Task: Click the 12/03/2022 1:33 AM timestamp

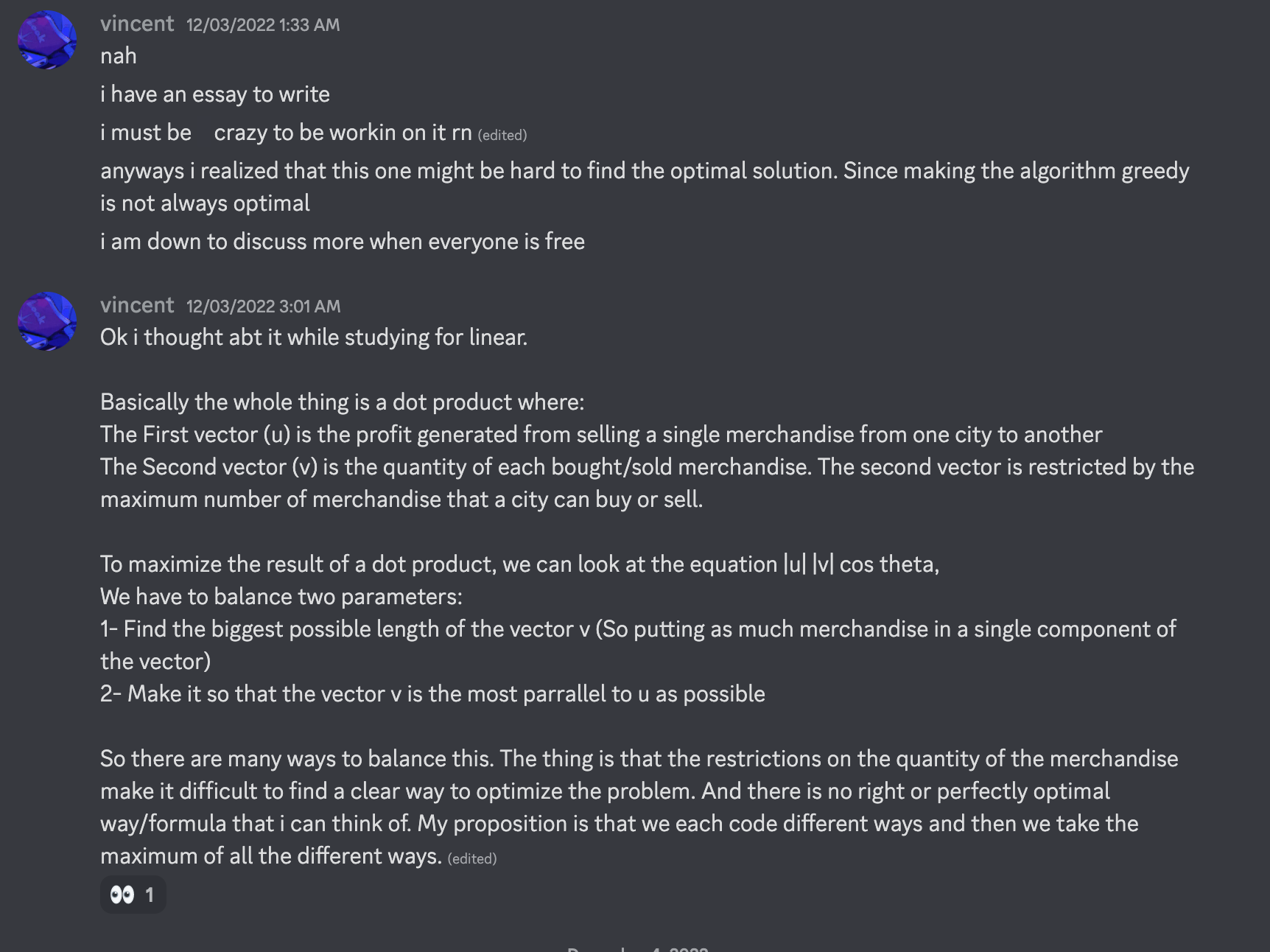Action: 263,25
